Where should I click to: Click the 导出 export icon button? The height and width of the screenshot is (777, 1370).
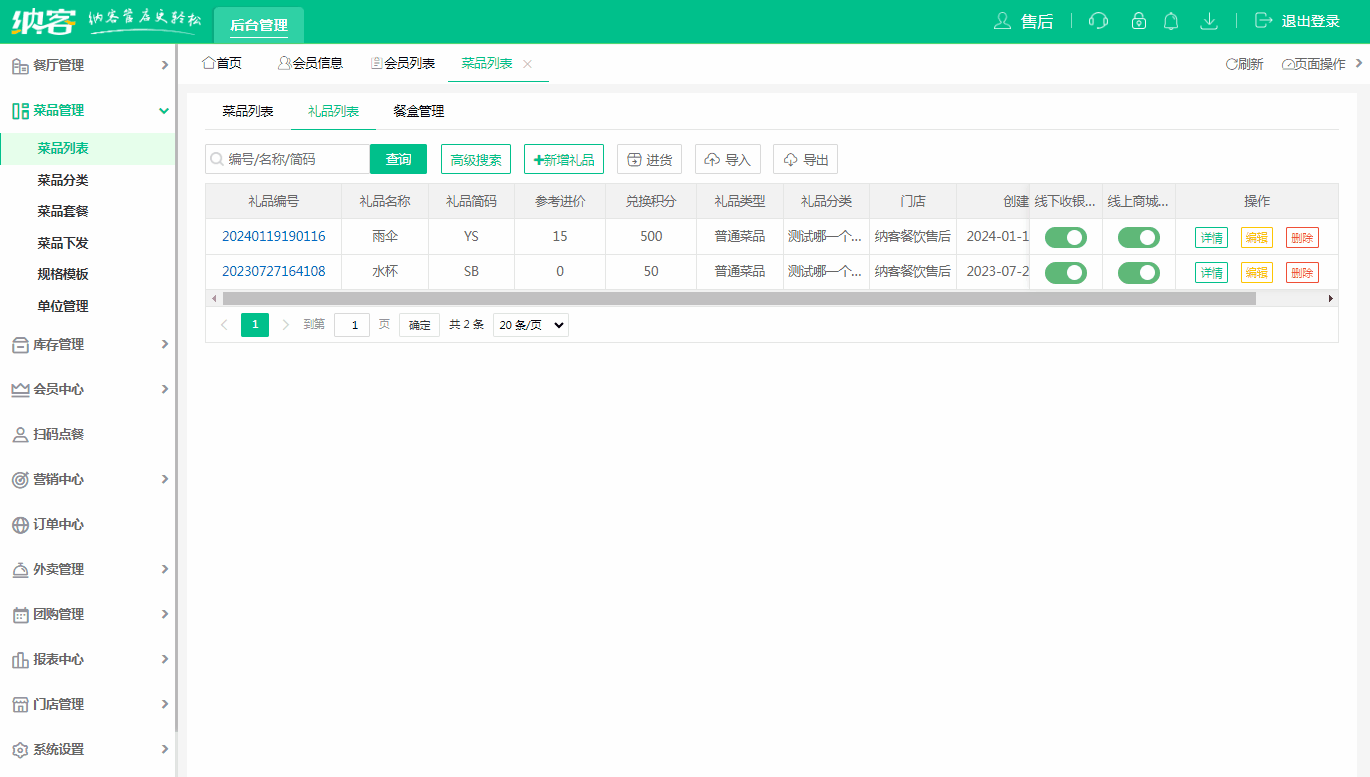805,158
